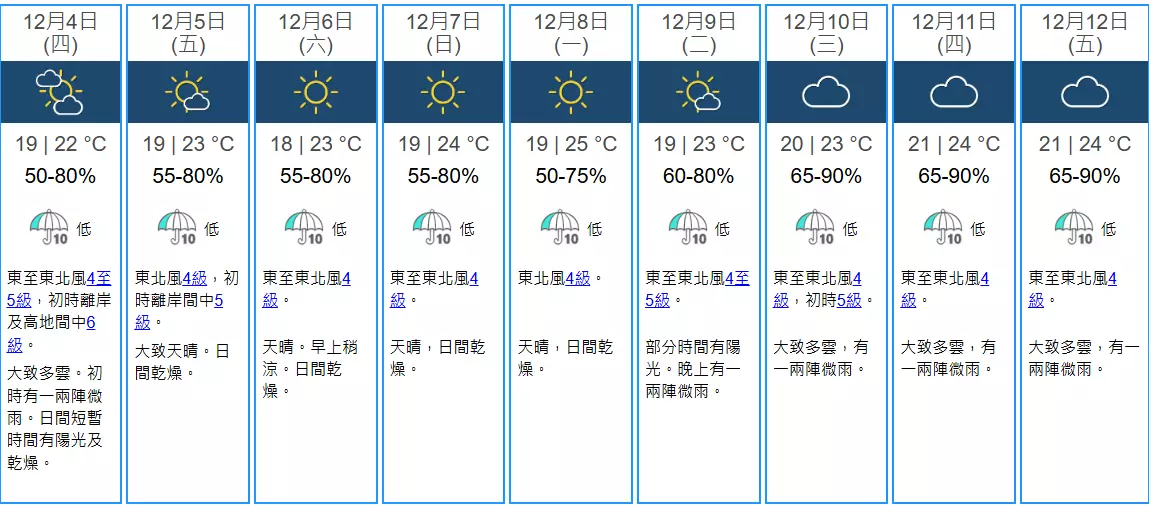1152x508 pixels.
Task: Click the cloudy icon for 12月12日
Action: pos(1085,94)
